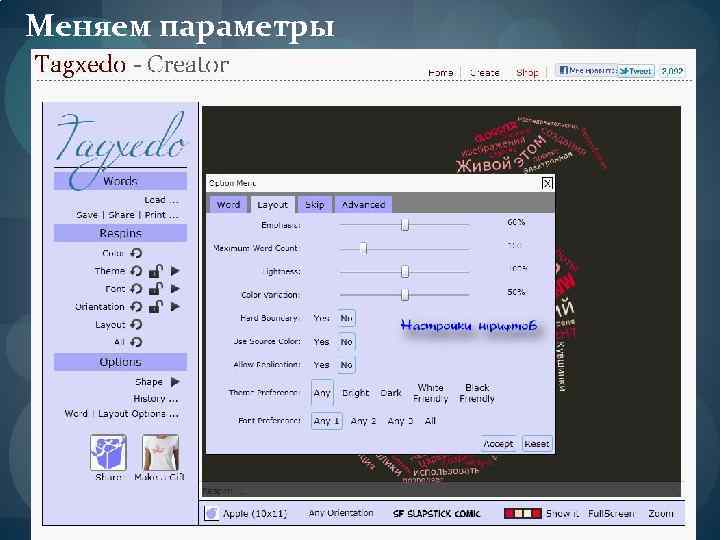The width and height of the screenshot is (720, 540).
Task: Toggle the Theme lock icon
Action: [x=156, y=271]
